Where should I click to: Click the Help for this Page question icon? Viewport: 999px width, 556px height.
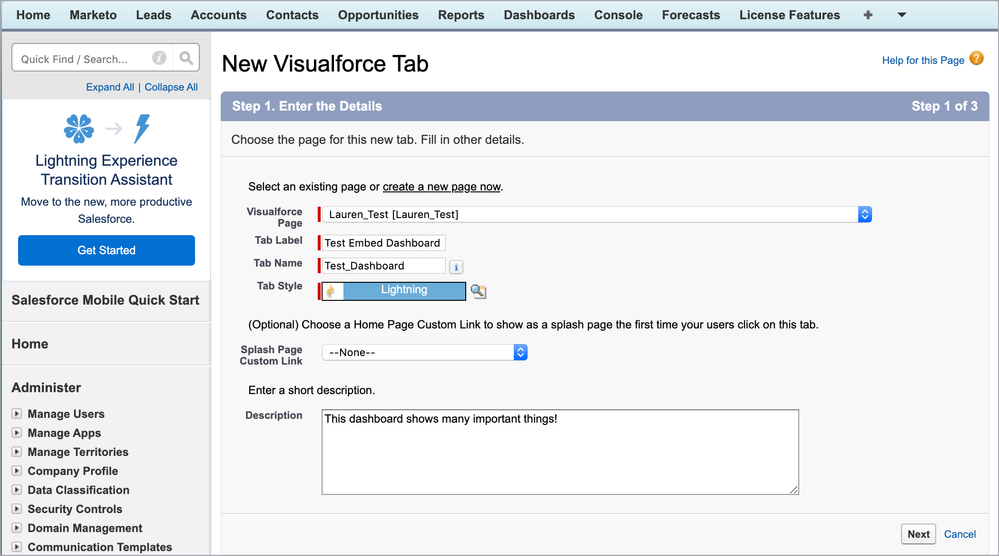977,59
